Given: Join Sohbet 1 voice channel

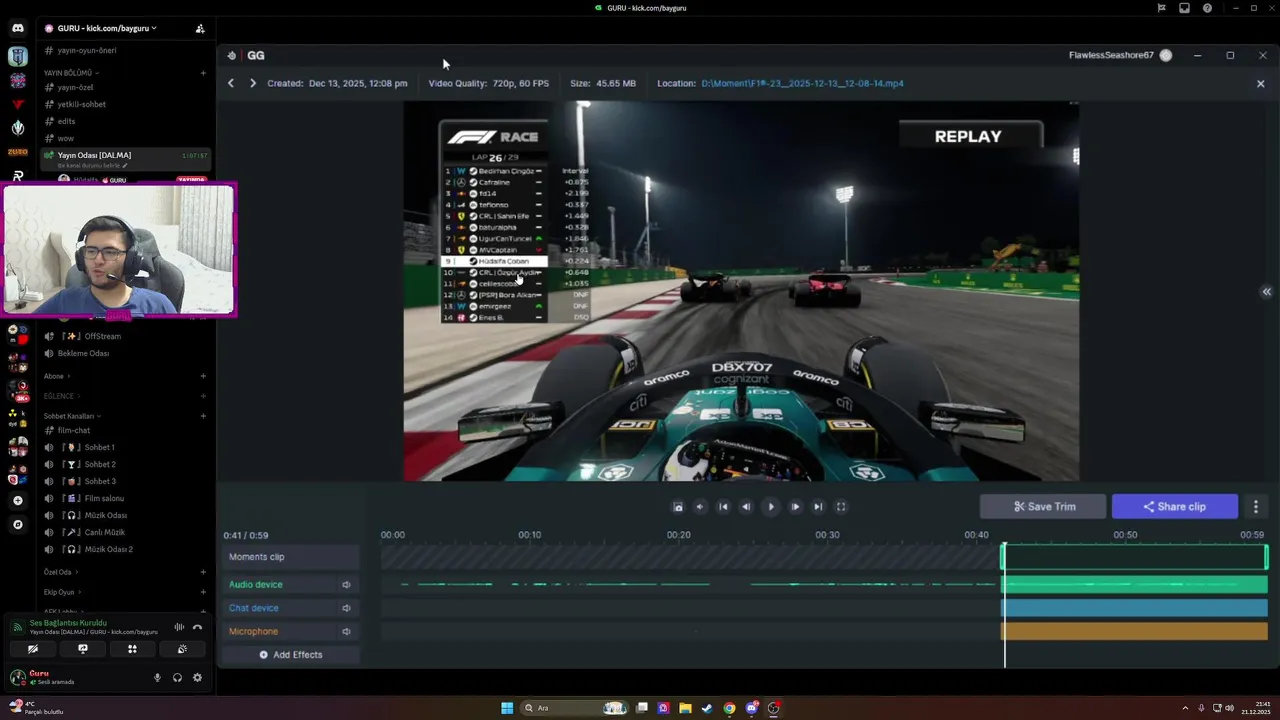Looking at the screenshot, I should tap(99, 447).
